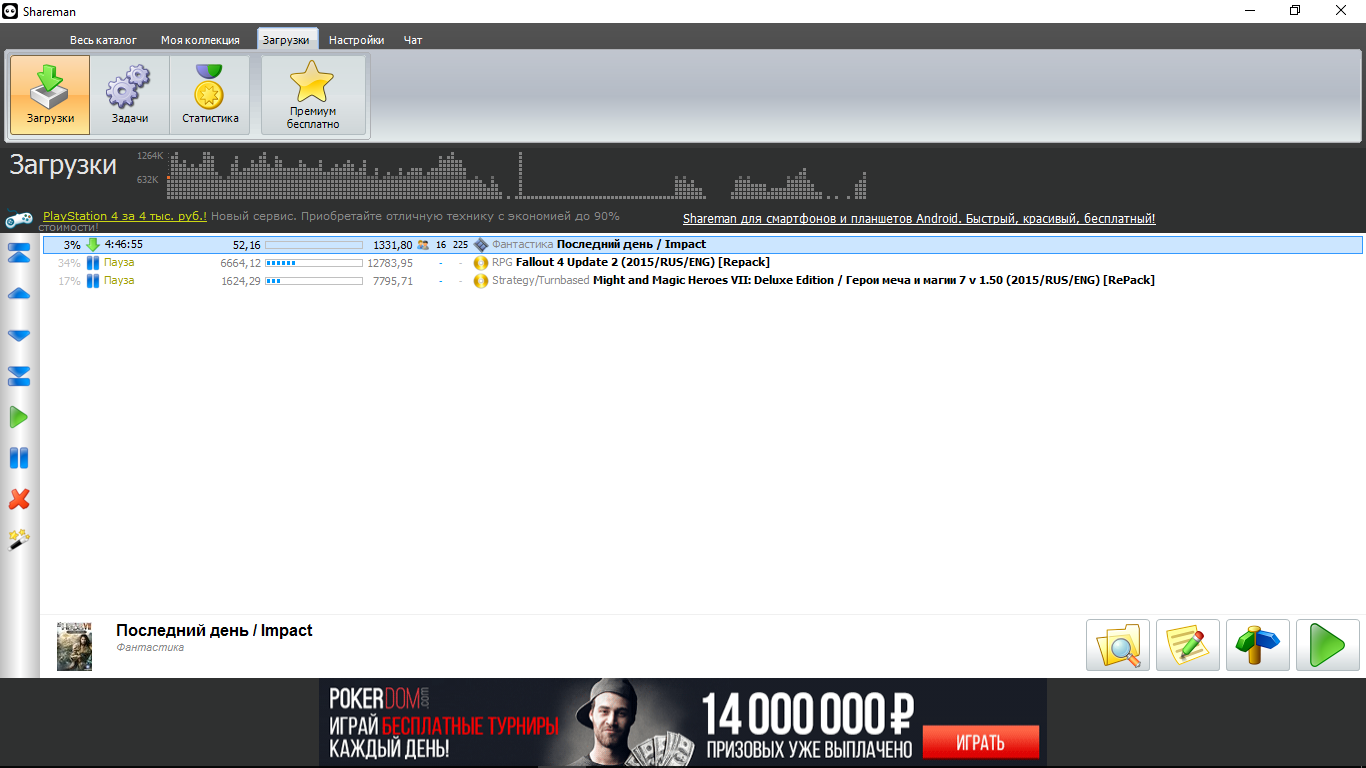Click the Премиум бесплатно star button
The image size is (1366, 768).
pyautogui.click(x=314, y=95)
